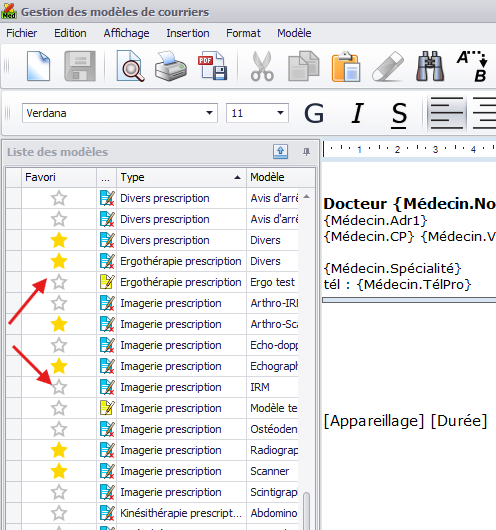The width and height of the screenshot is (496, 530).
Task: Sort list by Type column header
Action: coord(181,177)
